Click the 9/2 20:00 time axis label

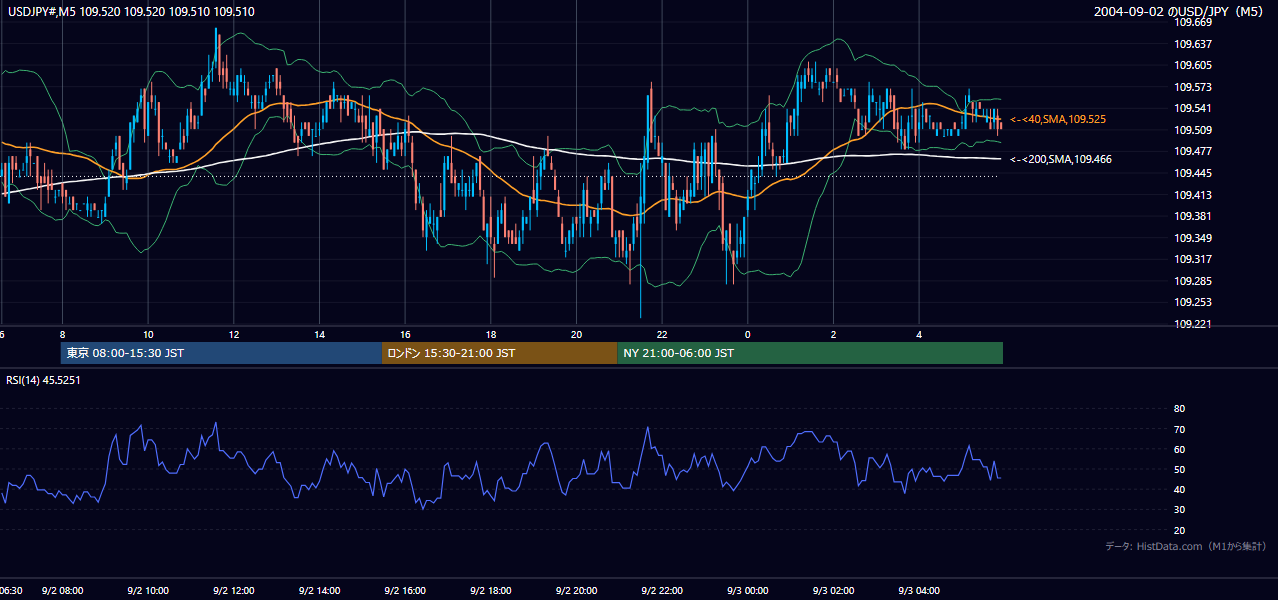click(577, 591)
